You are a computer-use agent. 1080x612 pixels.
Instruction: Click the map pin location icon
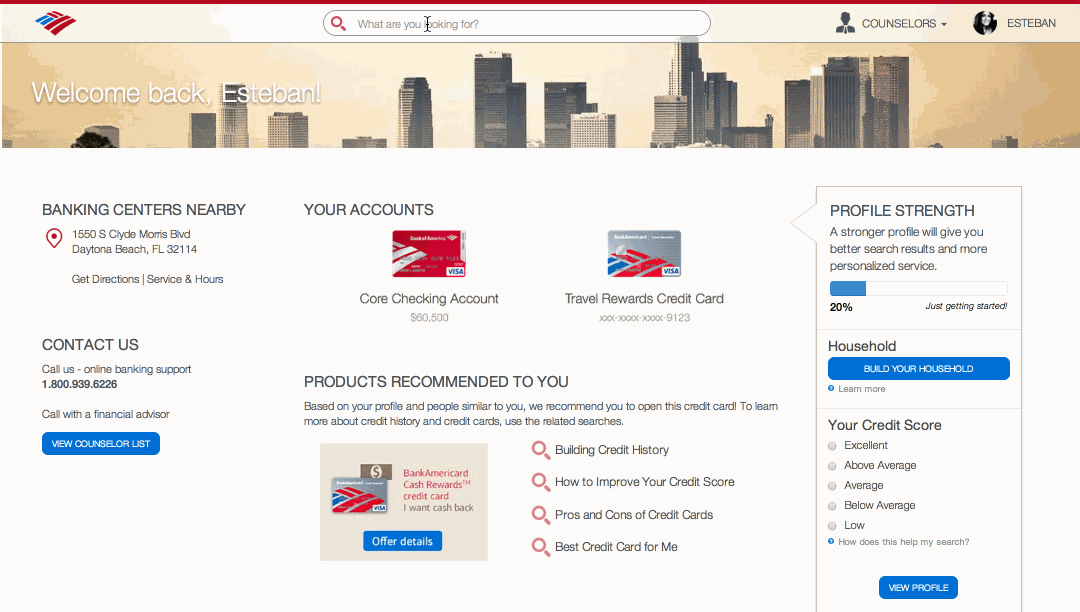click(54, 238)
